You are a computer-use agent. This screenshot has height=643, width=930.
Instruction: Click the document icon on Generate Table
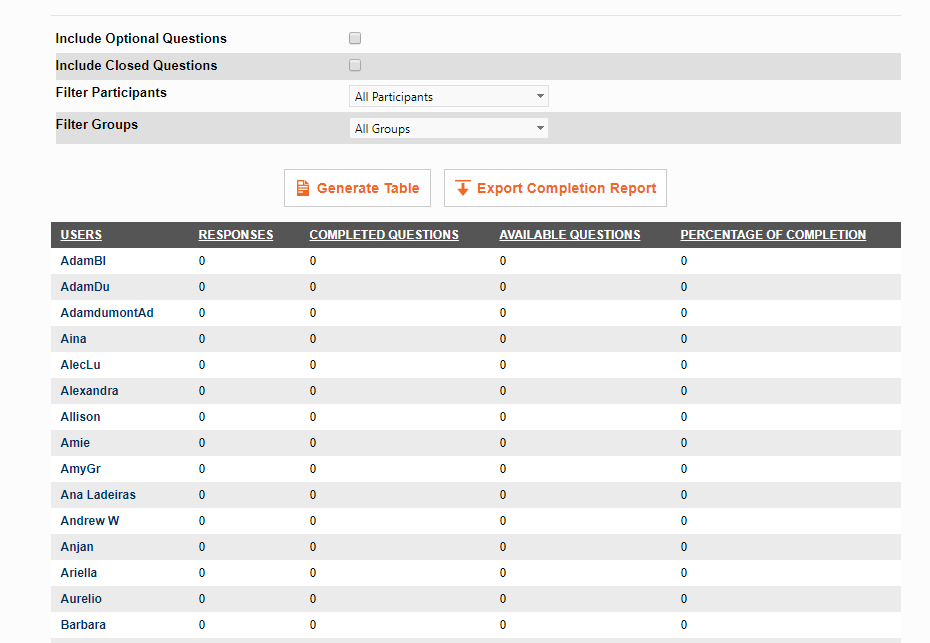click(302, 188)
